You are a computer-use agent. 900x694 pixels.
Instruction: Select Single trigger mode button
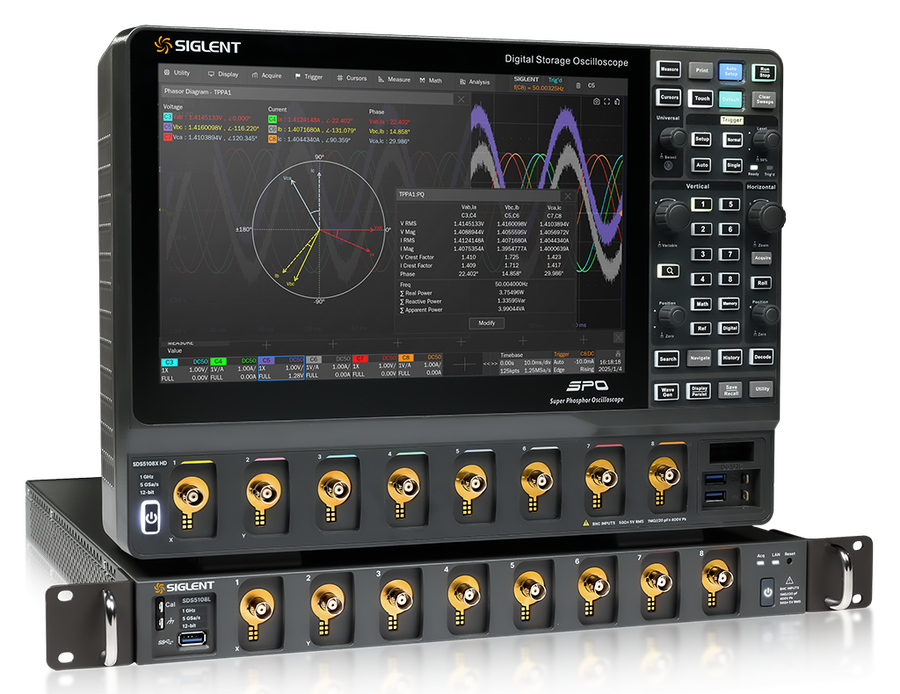(734, 165)
